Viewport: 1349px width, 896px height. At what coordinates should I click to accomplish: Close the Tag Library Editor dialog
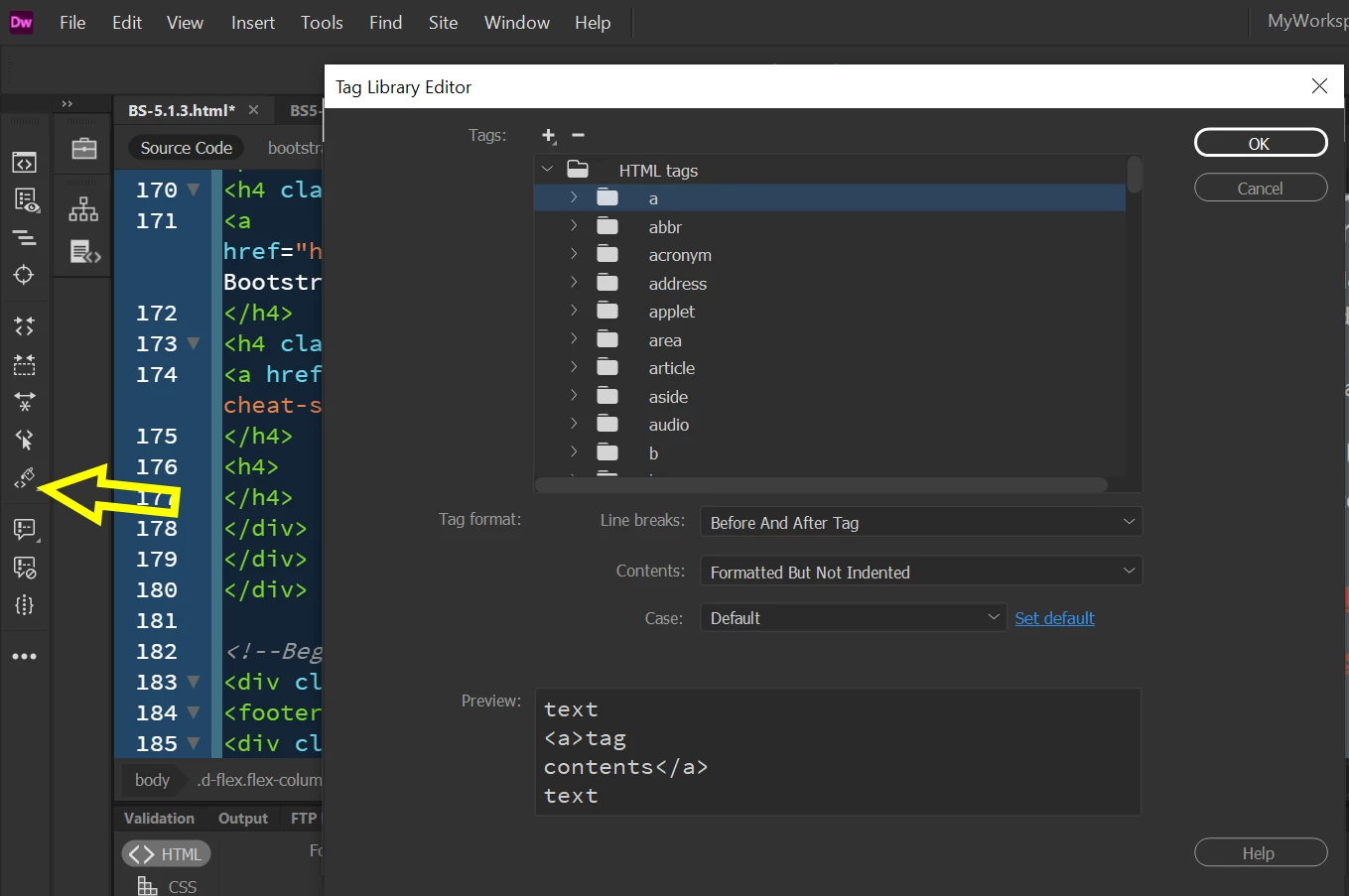click(x=1319, y=86)
